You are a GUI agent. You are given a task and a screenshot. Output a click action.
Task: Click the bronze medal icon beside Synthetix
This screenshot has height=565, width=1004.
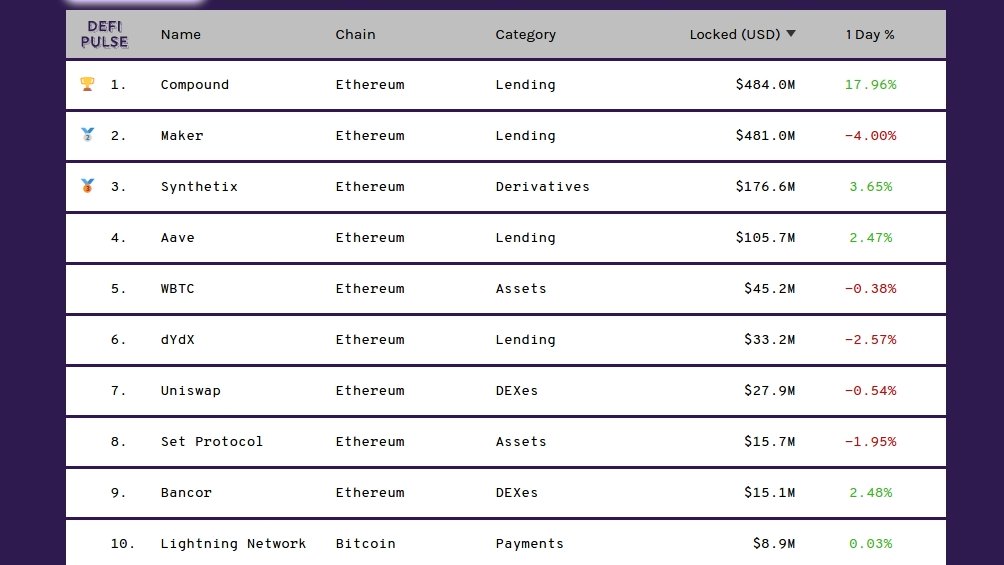88,186
